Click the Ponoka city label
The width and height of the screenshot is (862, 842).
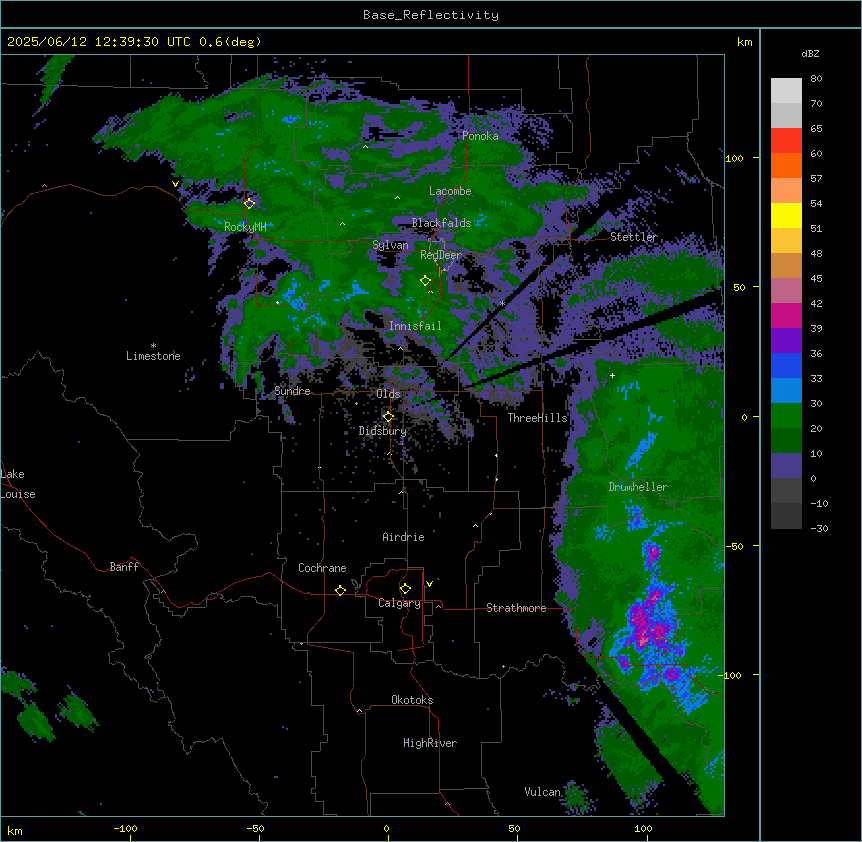(x=480, y=136)
